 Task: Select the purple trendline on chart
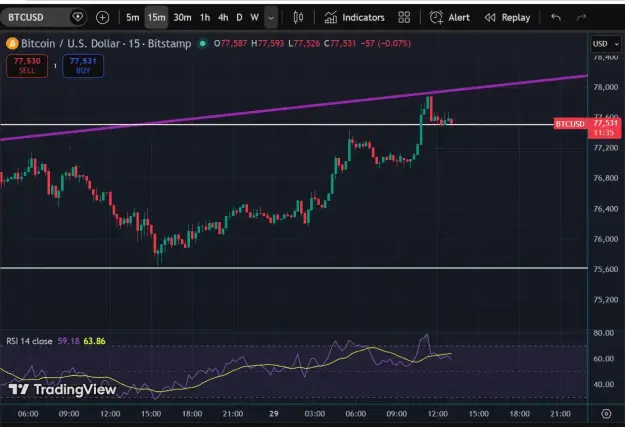pyautogui.click(x=294, y=106)
